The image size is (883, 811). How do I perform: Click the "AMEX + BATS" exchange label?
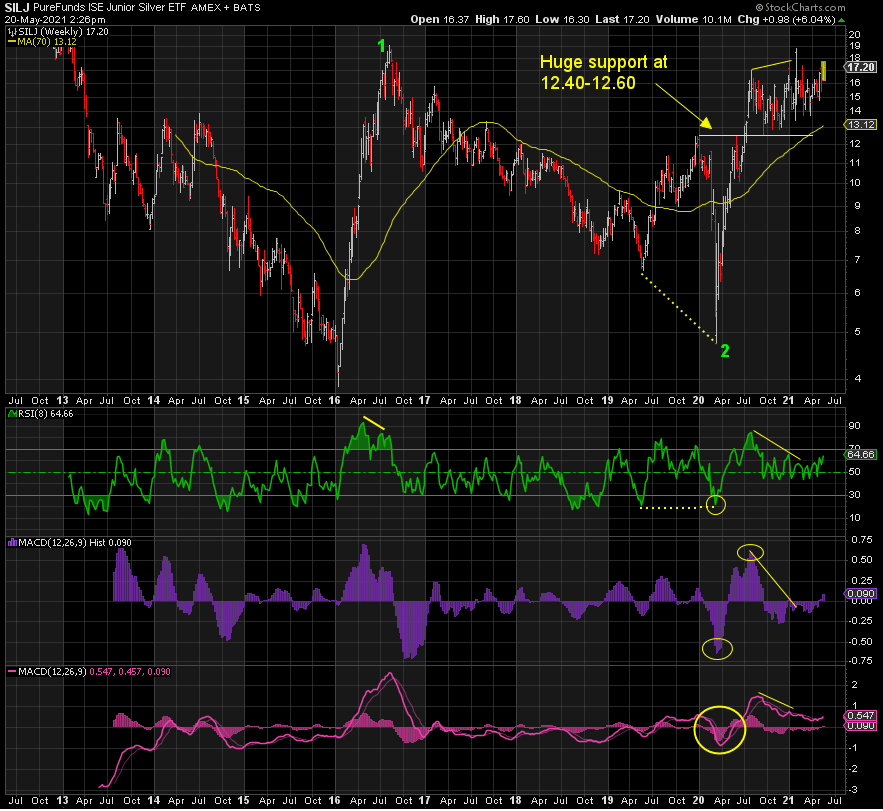[226, 8]
